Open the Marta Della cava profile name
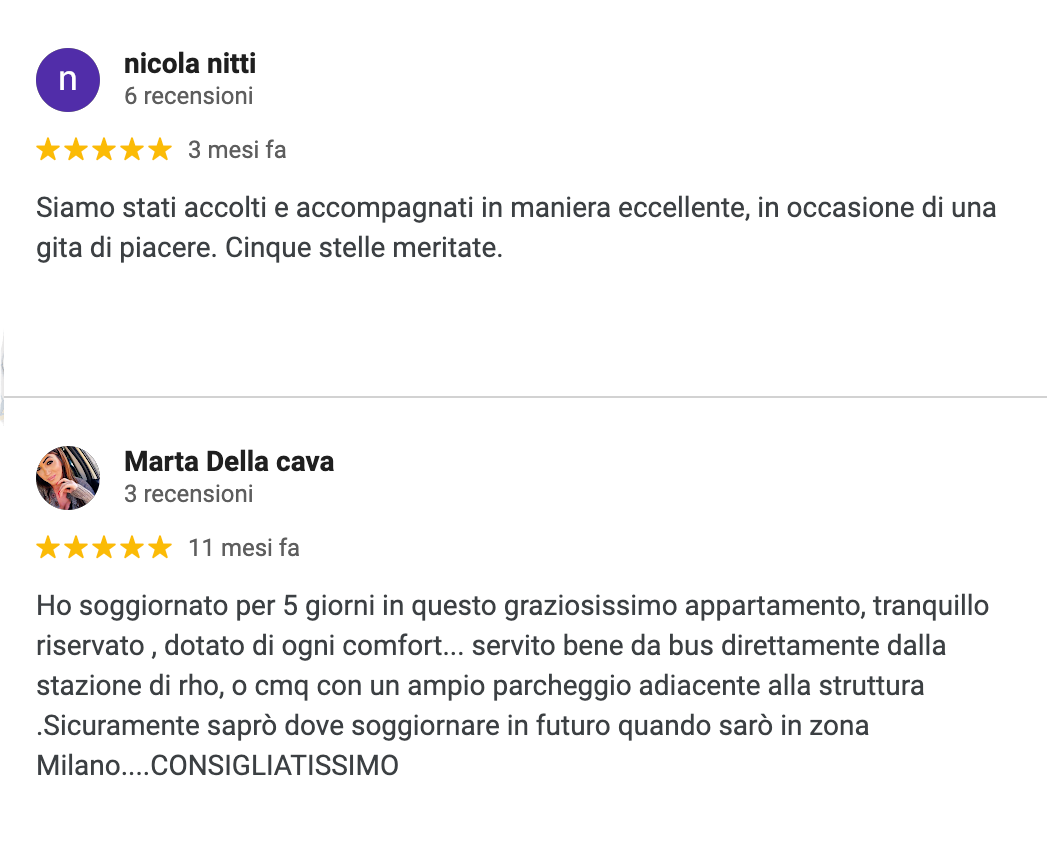Image resolution: width=1047 pixels, height=854 pixels. 229,461
